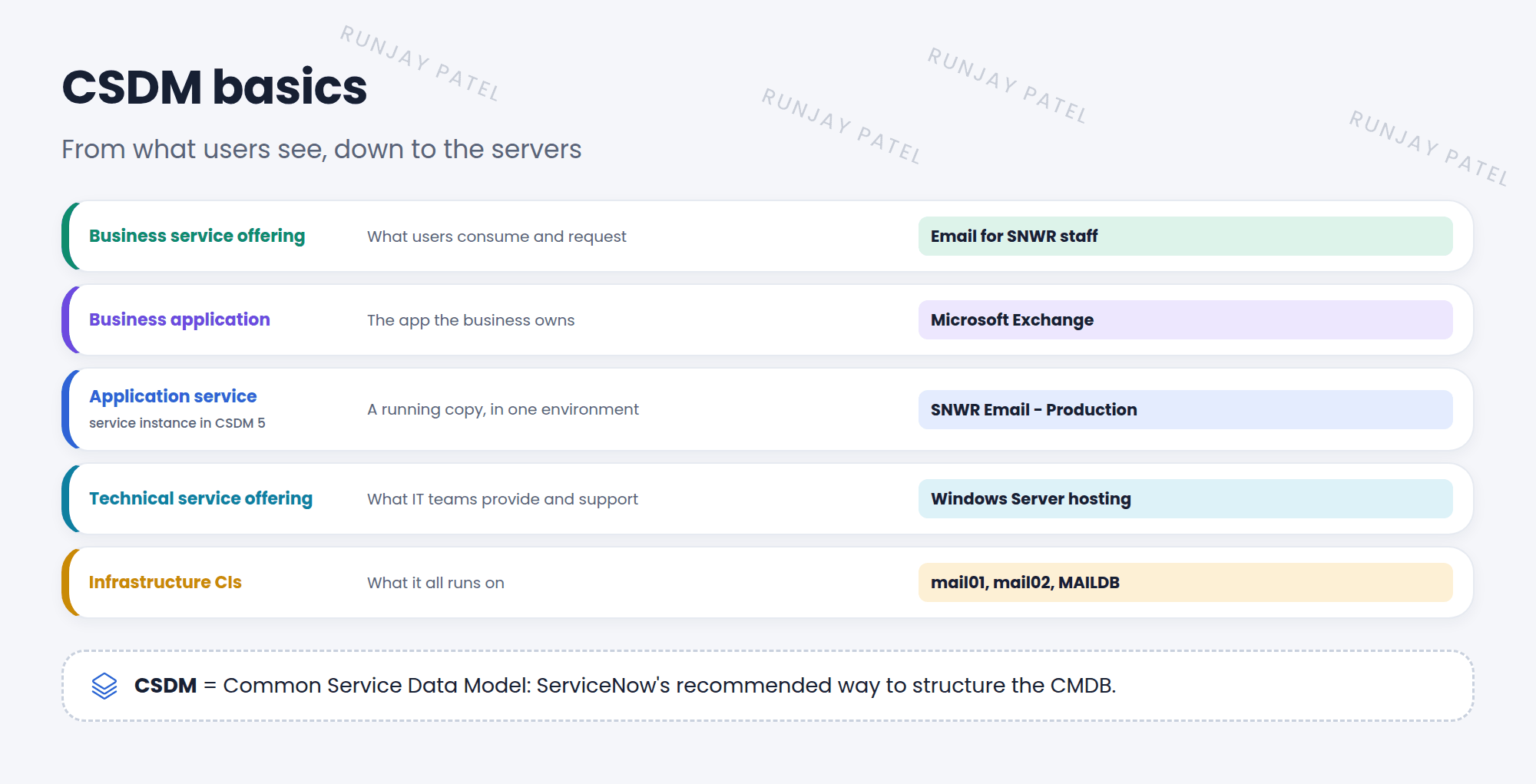
Task: Click the 'mail01, mail02, MAILDB' chip
Action: click(1185, 582)
